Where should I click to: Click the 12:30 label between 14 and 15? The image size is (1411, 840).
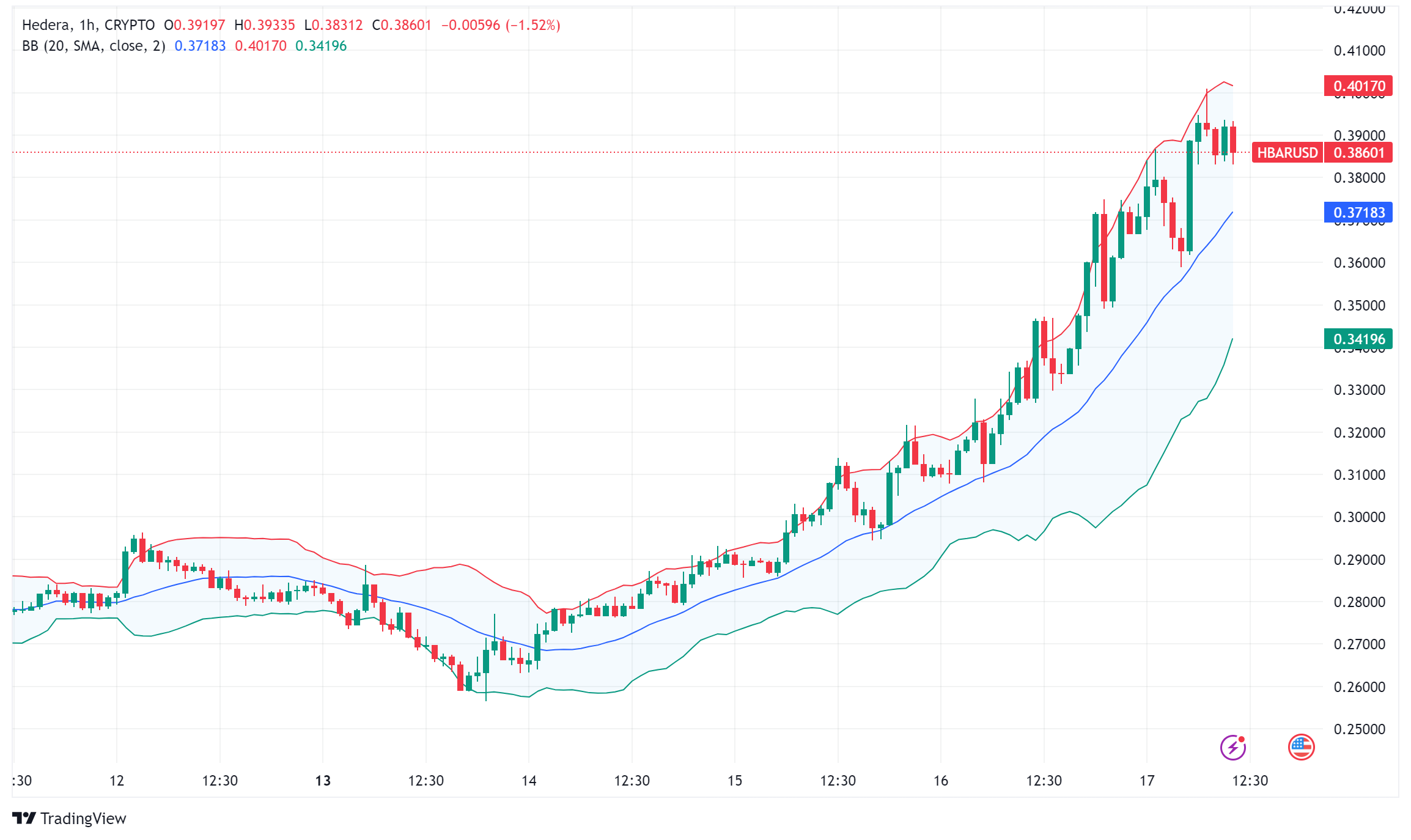pyautogui.click(x=632, y=781)
